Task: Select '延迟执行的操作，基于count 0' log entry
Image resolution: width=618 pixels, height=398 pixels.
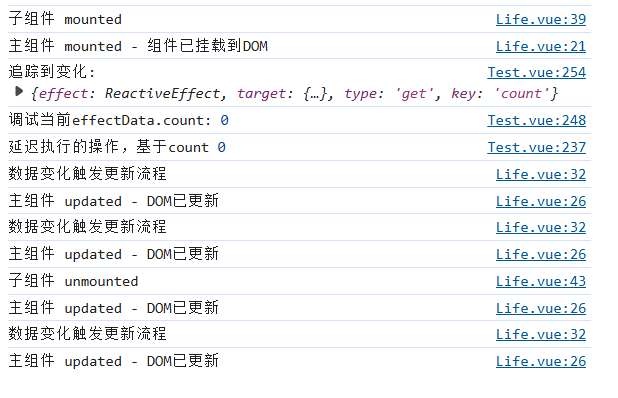Action: coord(117,147)
